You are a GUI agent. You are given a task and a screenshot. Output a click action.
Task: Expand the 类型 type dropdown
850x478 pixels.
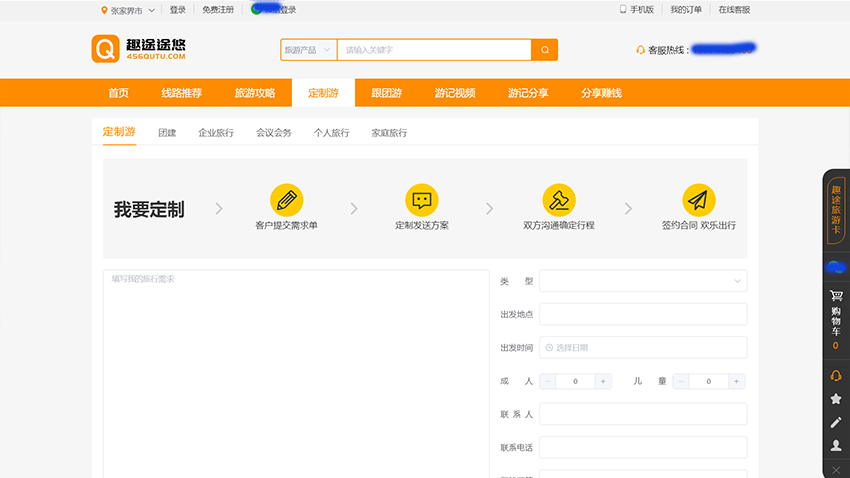click(x=642, y=281)
